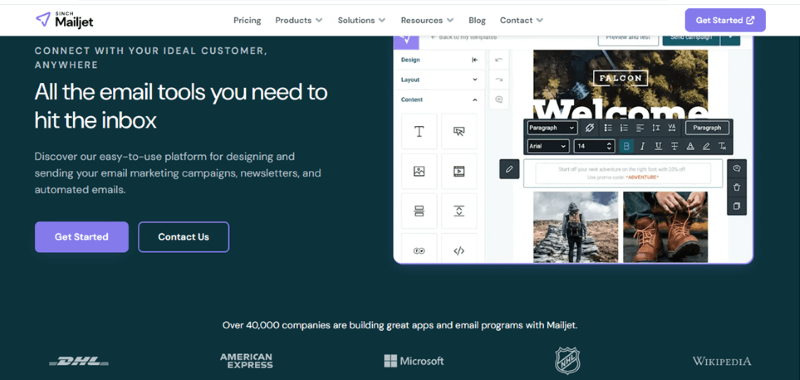Open the Resources dropdown menu
Screen dimensions: 800x380
pyautogui.click(x=427, y=20)
